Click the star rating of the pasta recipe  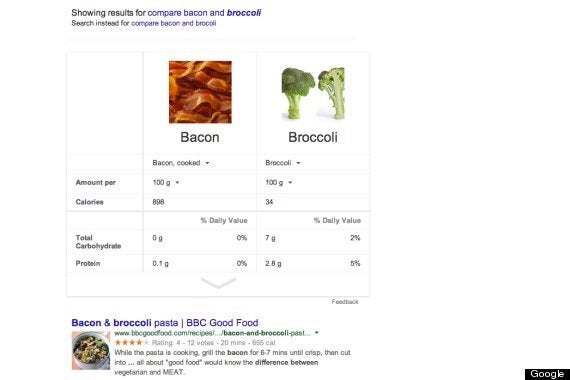coord(132,343)
